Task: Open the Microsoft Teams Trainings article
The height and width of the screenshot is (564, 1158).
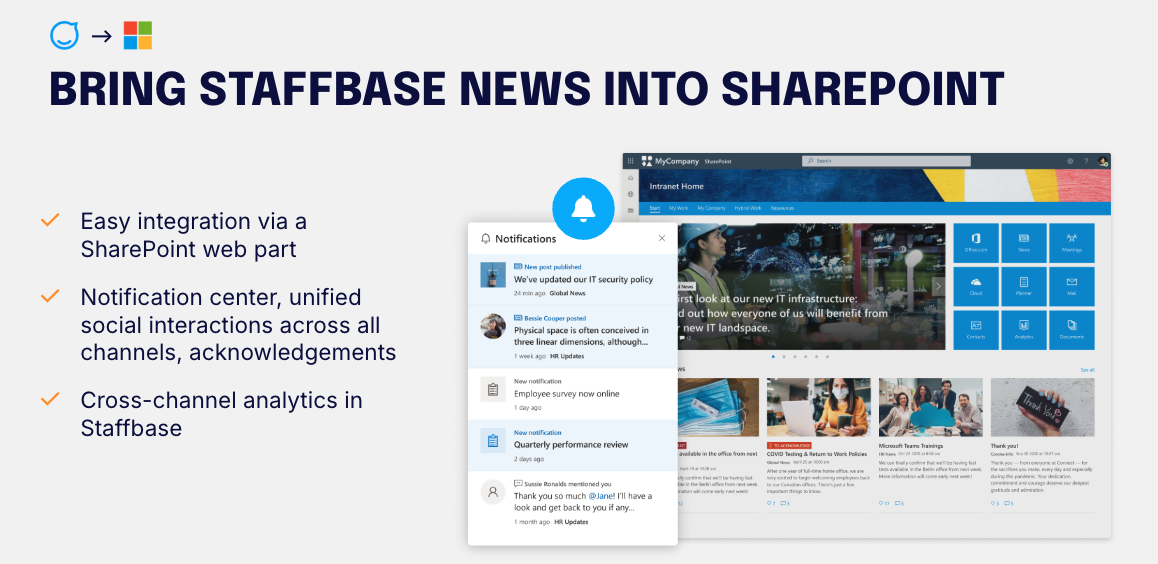Action: 911,446
